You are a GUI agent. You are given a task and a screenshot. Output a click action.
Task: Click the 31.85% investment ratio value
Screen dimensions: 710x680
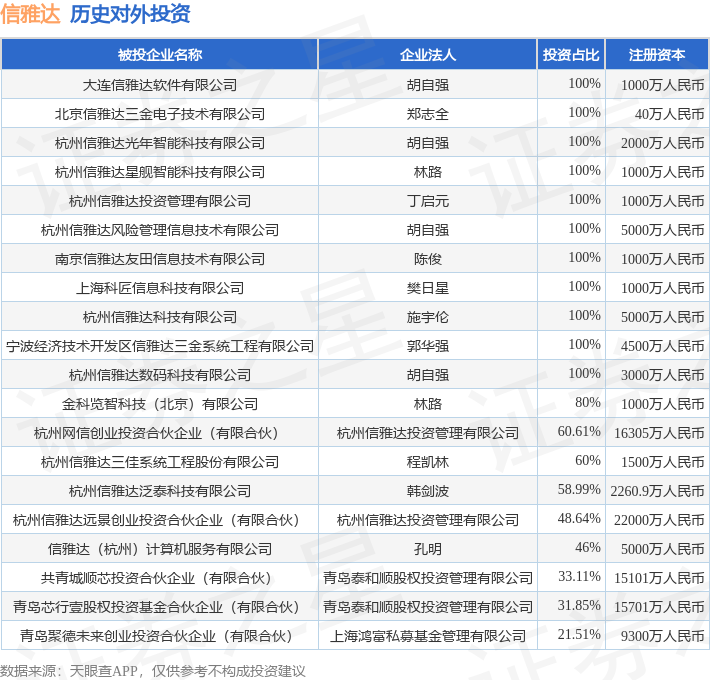[579, 605]
